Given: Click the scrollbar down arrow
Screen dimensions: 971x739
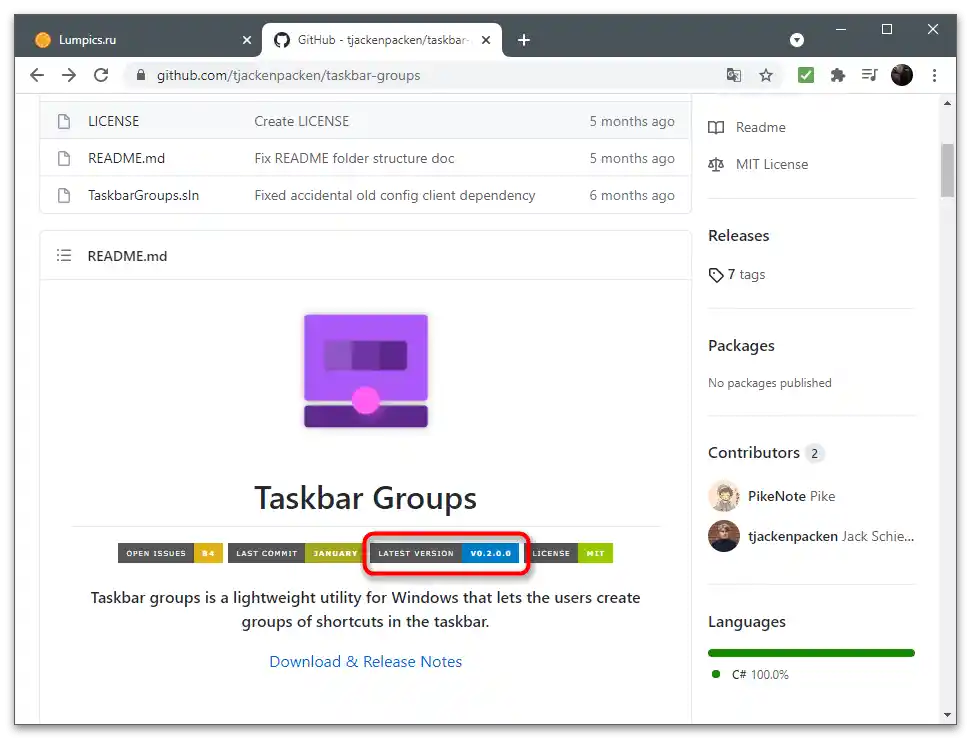Looking at the screenshot, I should pos(947,715).
